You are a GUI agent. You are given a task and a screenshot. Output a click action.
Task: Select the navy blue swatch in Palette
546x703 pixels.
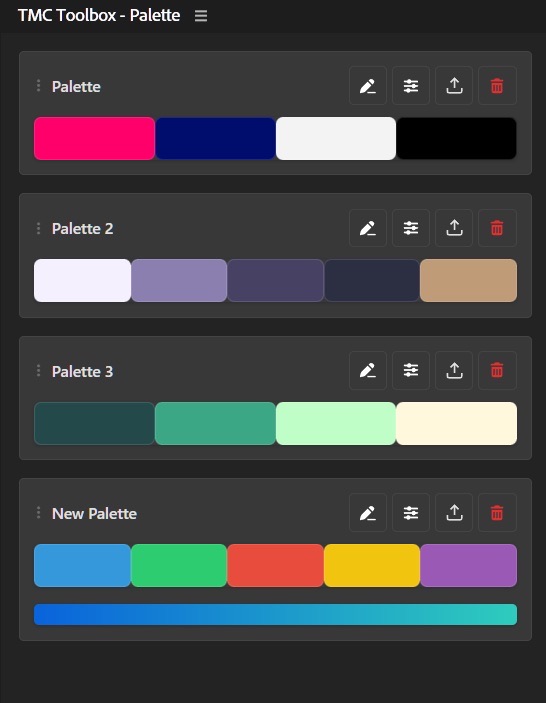(x=215, y=138)
